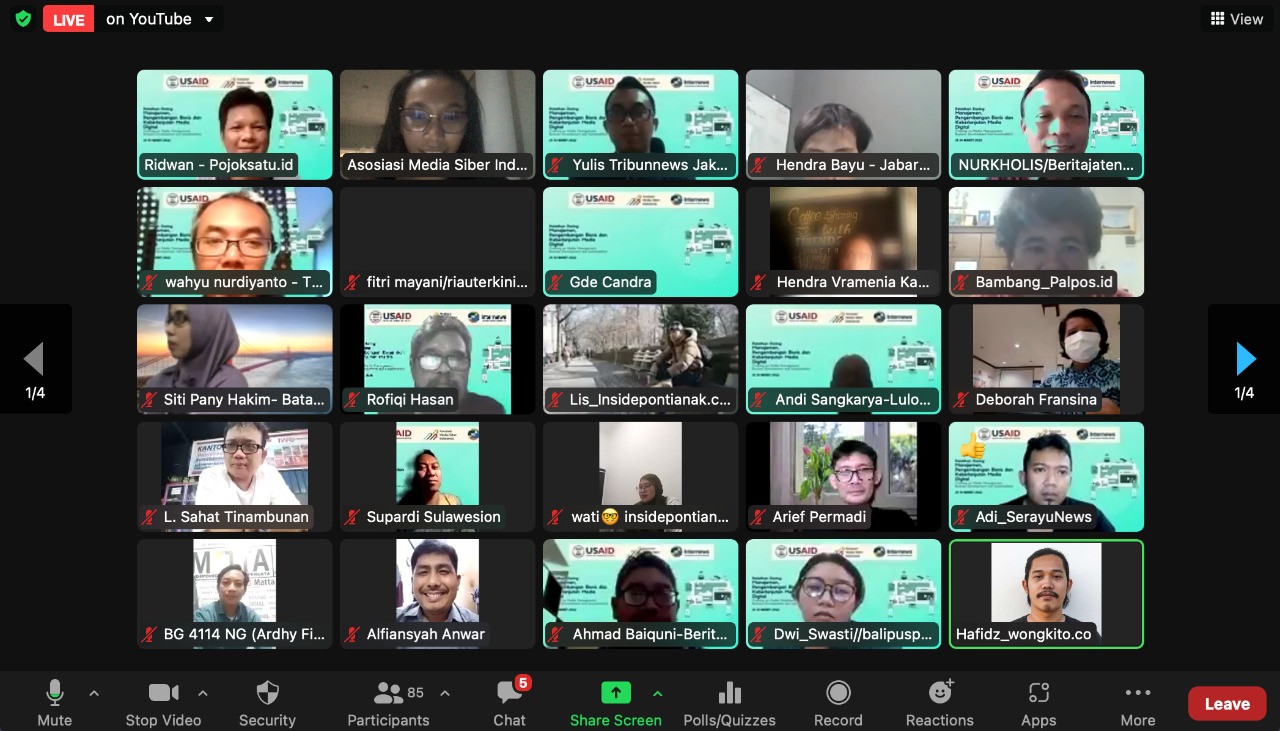Viewport: 1280px width, 731px height.
Task: Start recording with the Record button
Action: 838,703
